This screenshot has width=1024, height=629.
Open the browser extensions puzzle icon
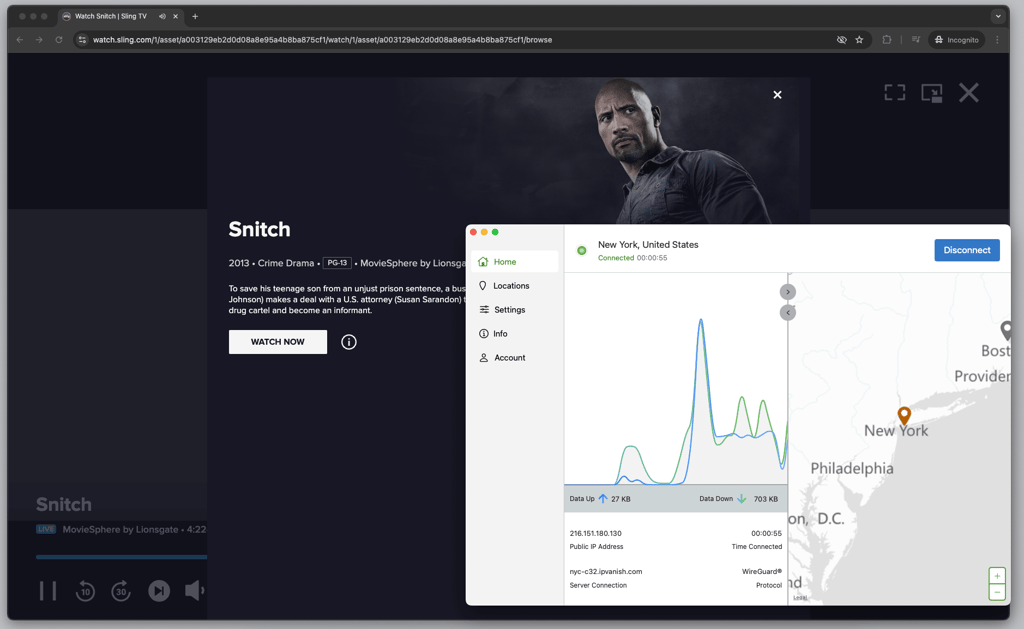point(886,40)
